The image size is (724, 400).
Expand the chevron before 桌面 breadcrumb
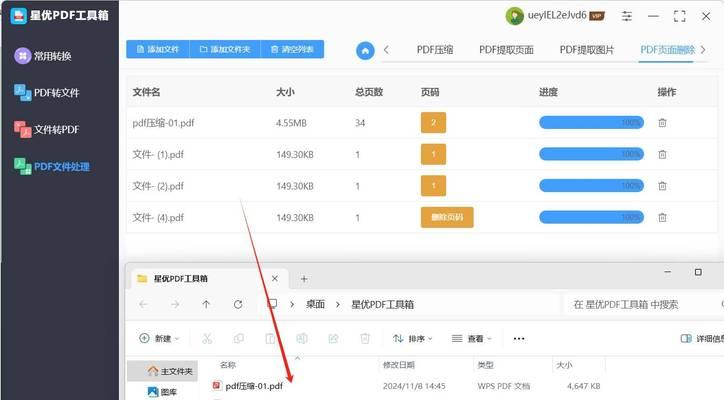[292, 304]
